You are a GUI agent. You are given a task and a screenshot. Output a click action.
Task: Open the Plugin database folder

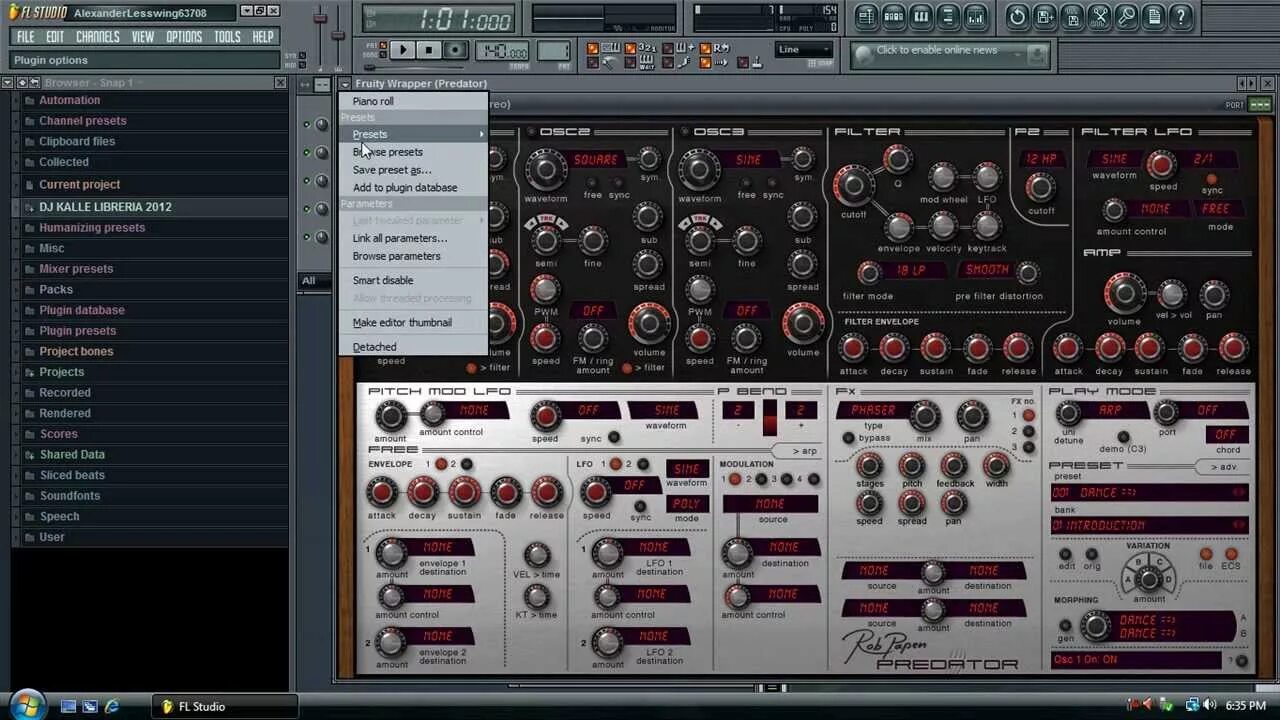click(82, 310)
